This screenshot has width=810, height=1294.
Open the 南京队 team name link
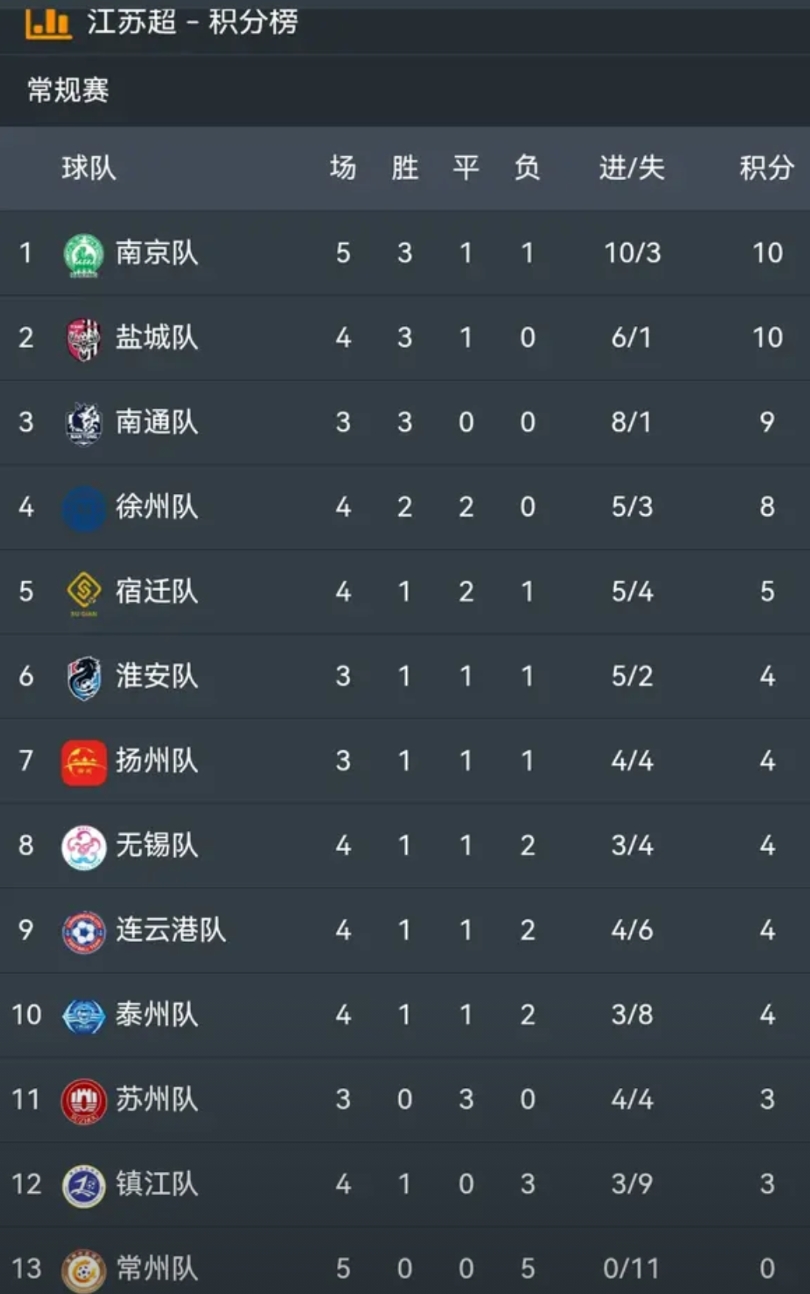(x=157, y=252)
